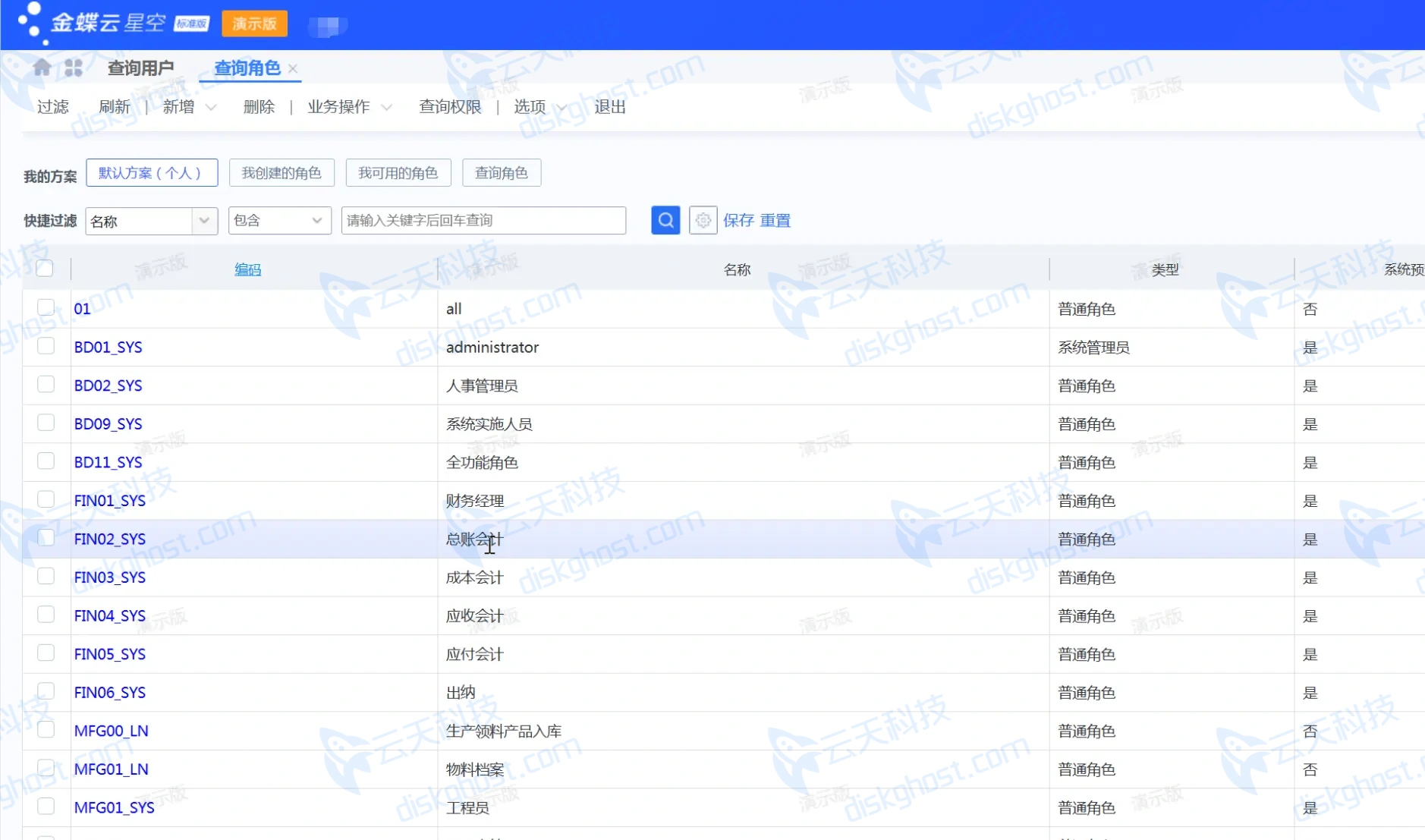Open role FIN02_SYS link

110,539
